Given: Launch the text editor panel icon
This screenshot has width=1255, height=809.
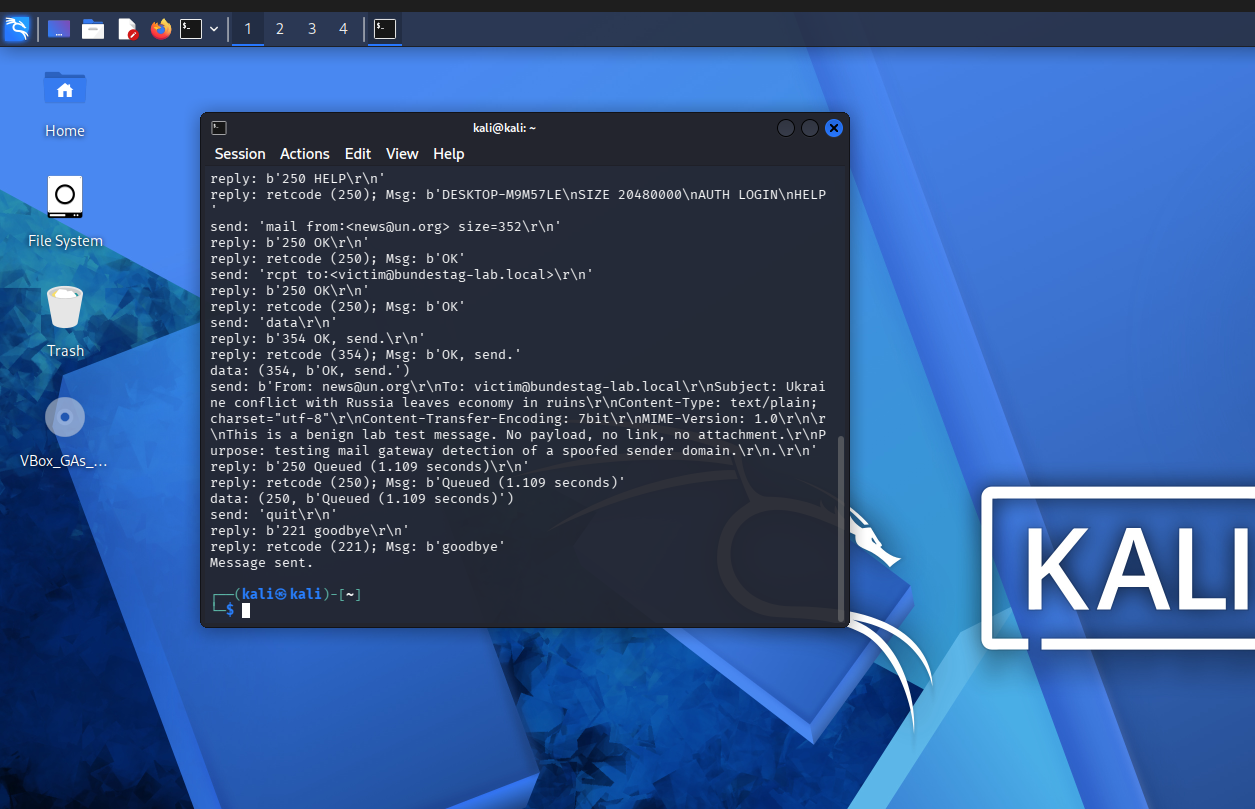Looking at the screenshot, I should [x=128, y=29].
